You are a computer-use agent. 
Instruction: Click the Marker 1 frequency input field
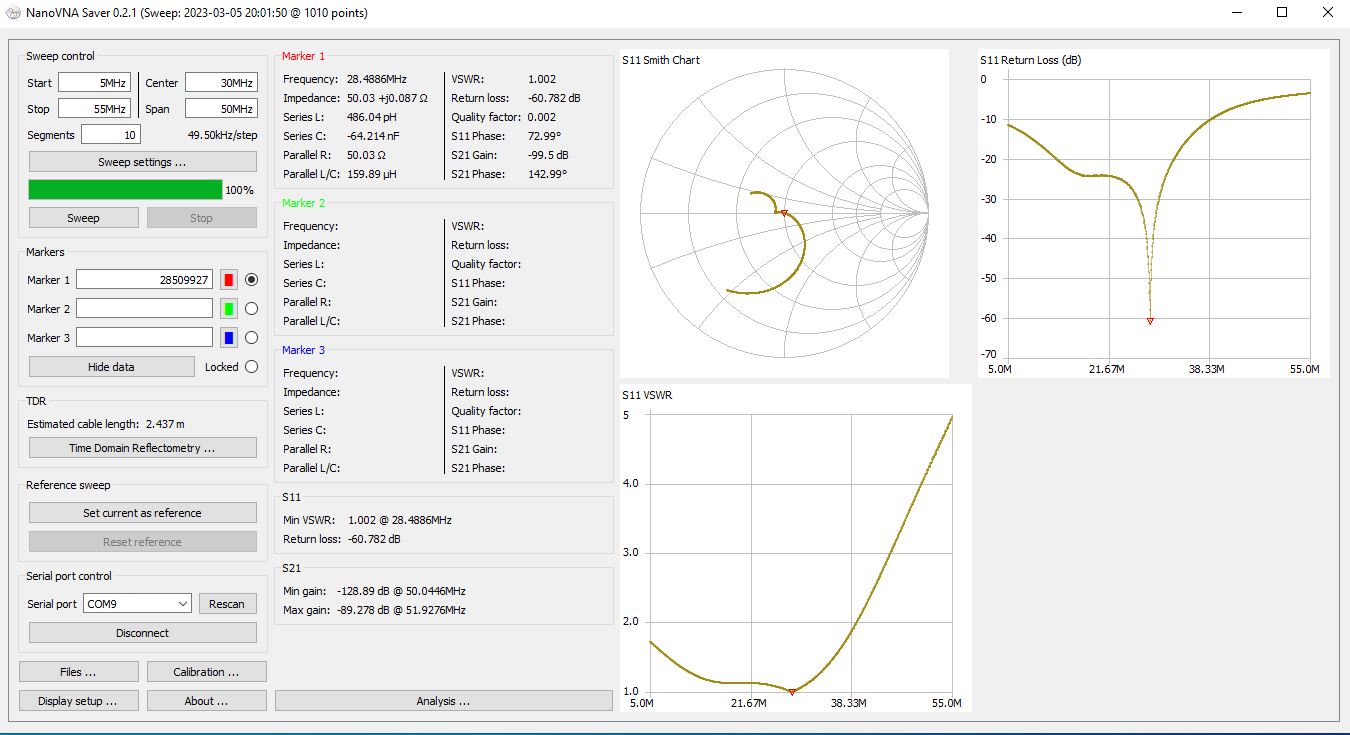click(x=144, y=280)
